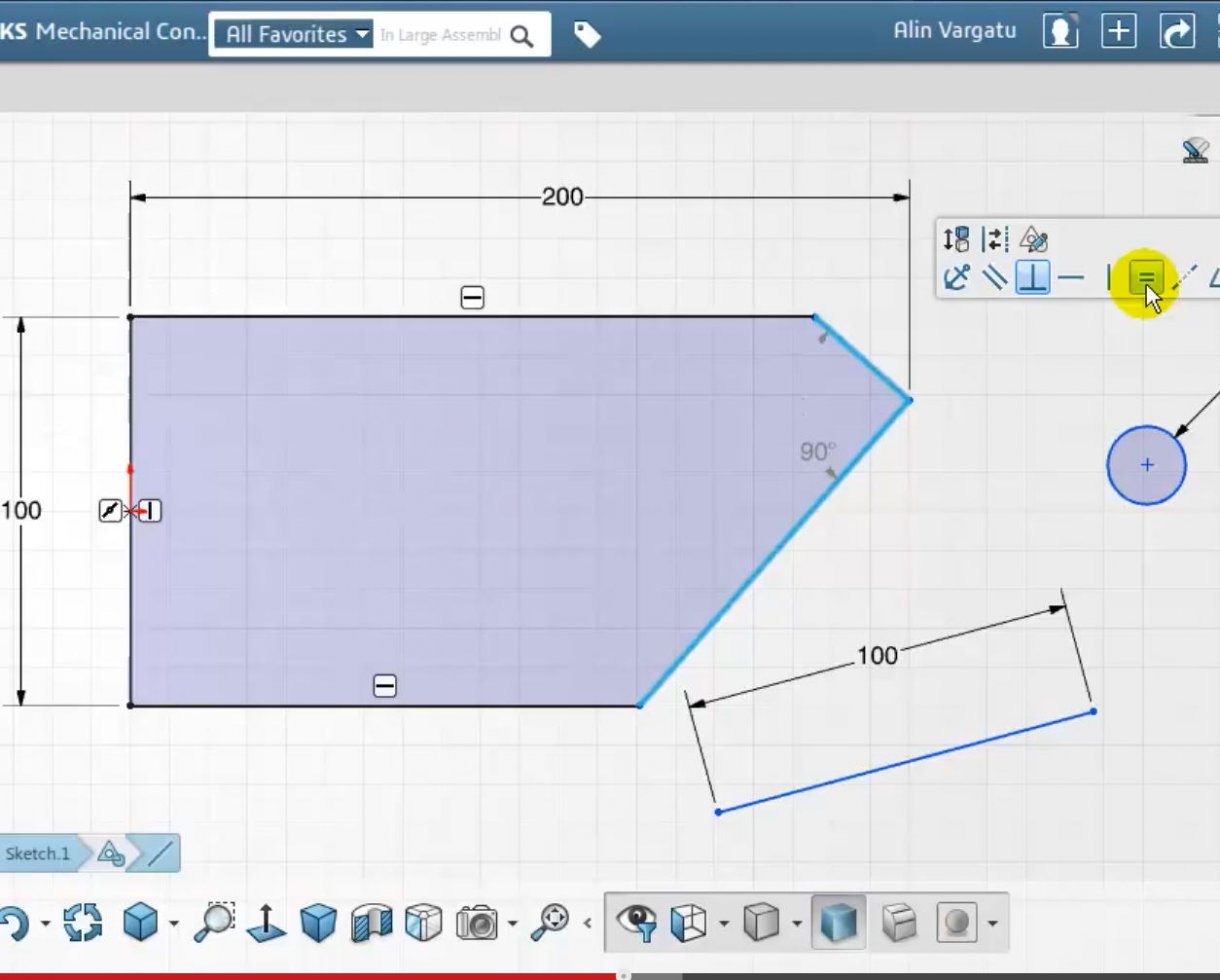Select the vertical 100 dimension on left
Screen dimensions: 1220x980
21,510
